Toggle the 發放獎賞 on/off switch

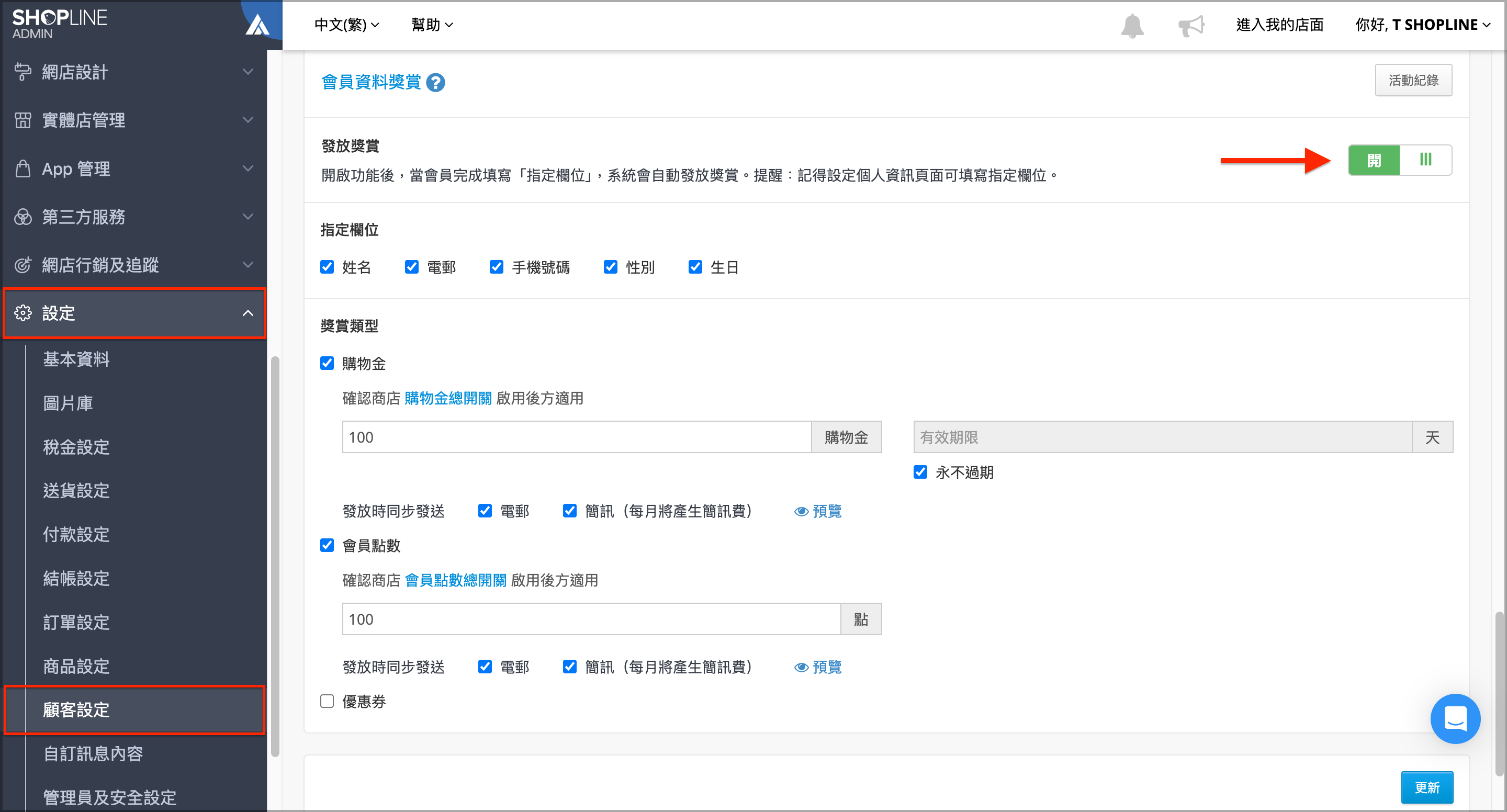[x=1399, y=160]
